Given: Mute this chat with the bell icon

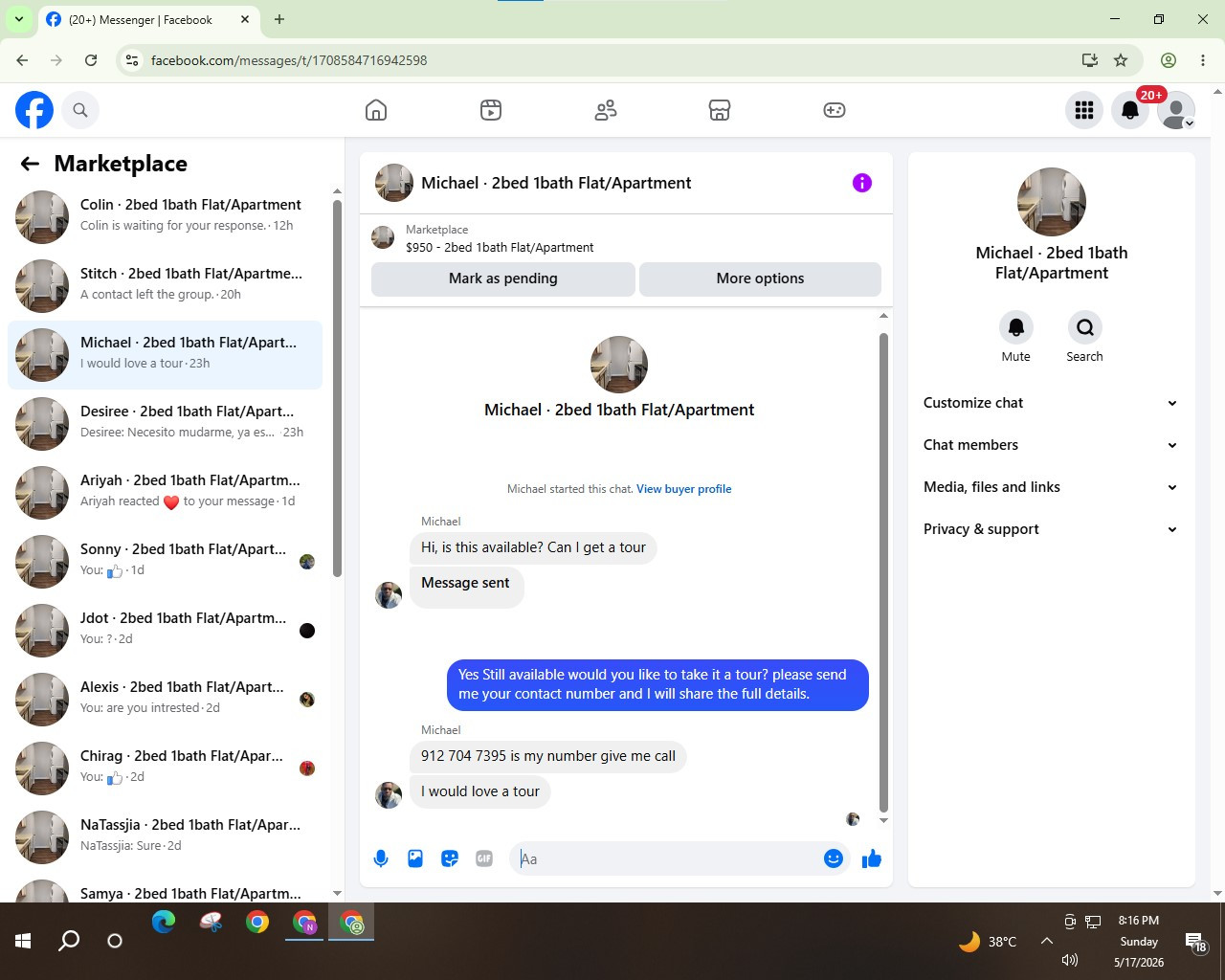Looking at the screenshot, I should click(1016, 327).
